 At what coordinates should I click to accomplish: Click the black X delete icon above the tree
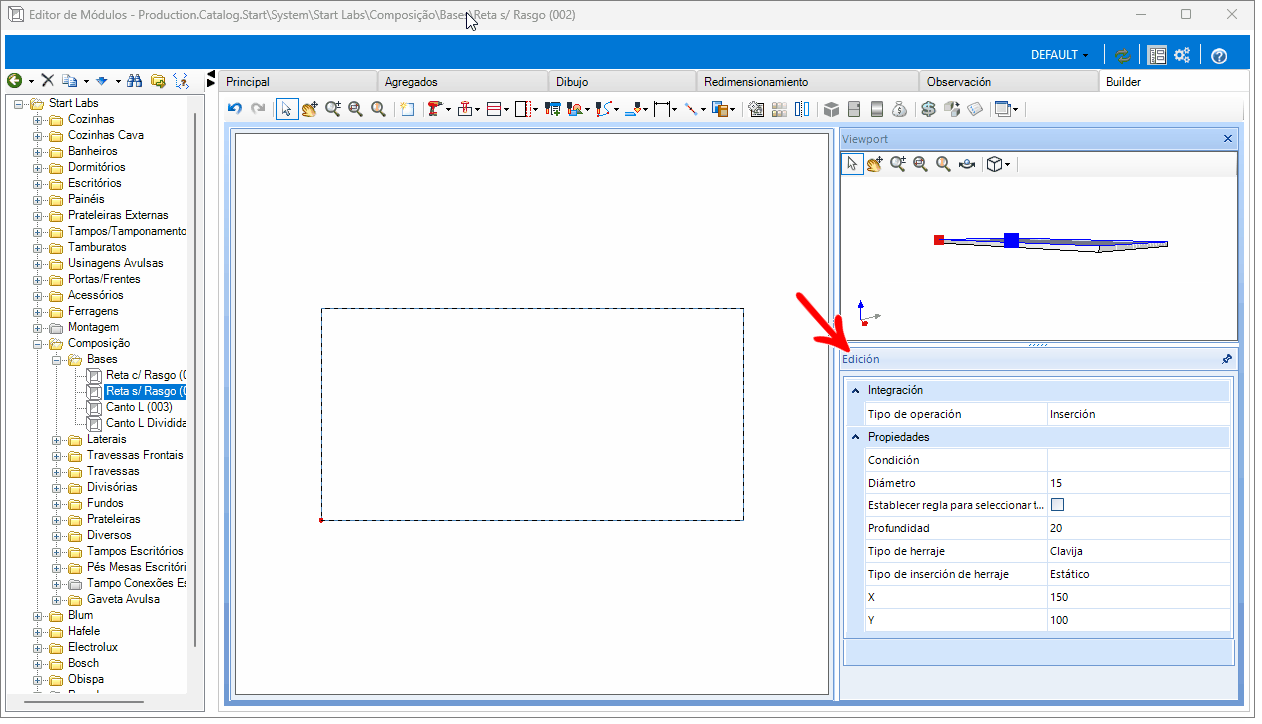47,81
